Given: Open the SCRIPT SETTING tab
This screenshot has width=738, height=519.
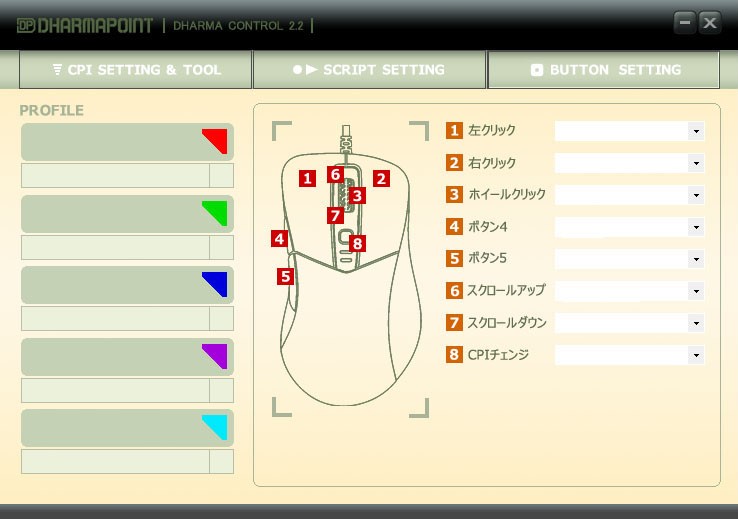Looking at the screenshot, I should (369, 70).
